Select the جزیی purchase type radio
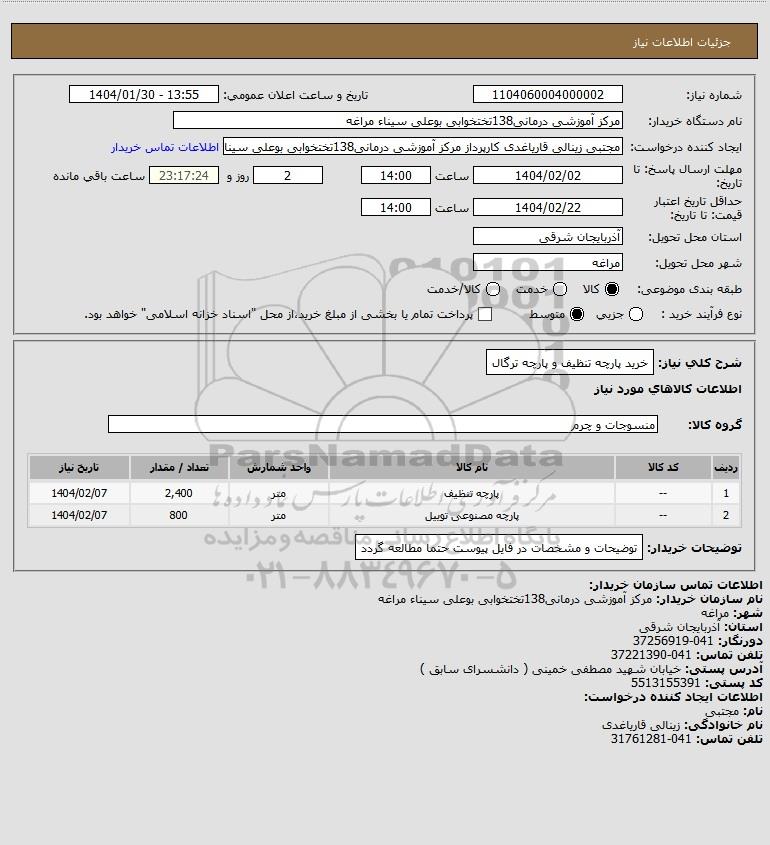This screenshot has width=770, height=845. click(636, 314)
